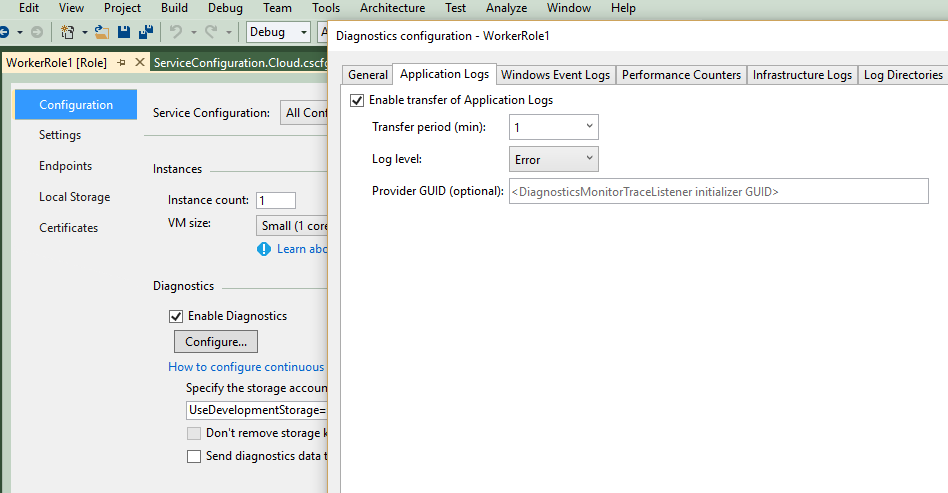Screen dimensions: 948x493
Task: Switch to the Performance Counters tab
Action: click(x=682, y=75)
